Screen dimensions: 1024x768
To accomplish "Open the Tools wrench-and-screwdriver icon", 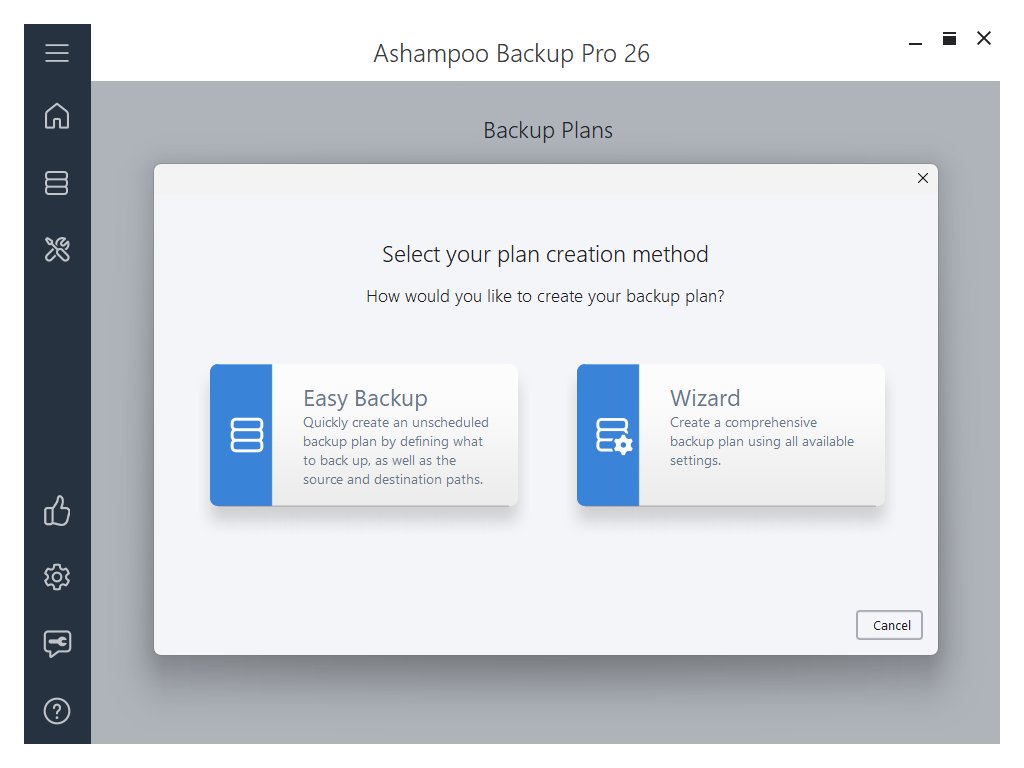I will point(57,249).
